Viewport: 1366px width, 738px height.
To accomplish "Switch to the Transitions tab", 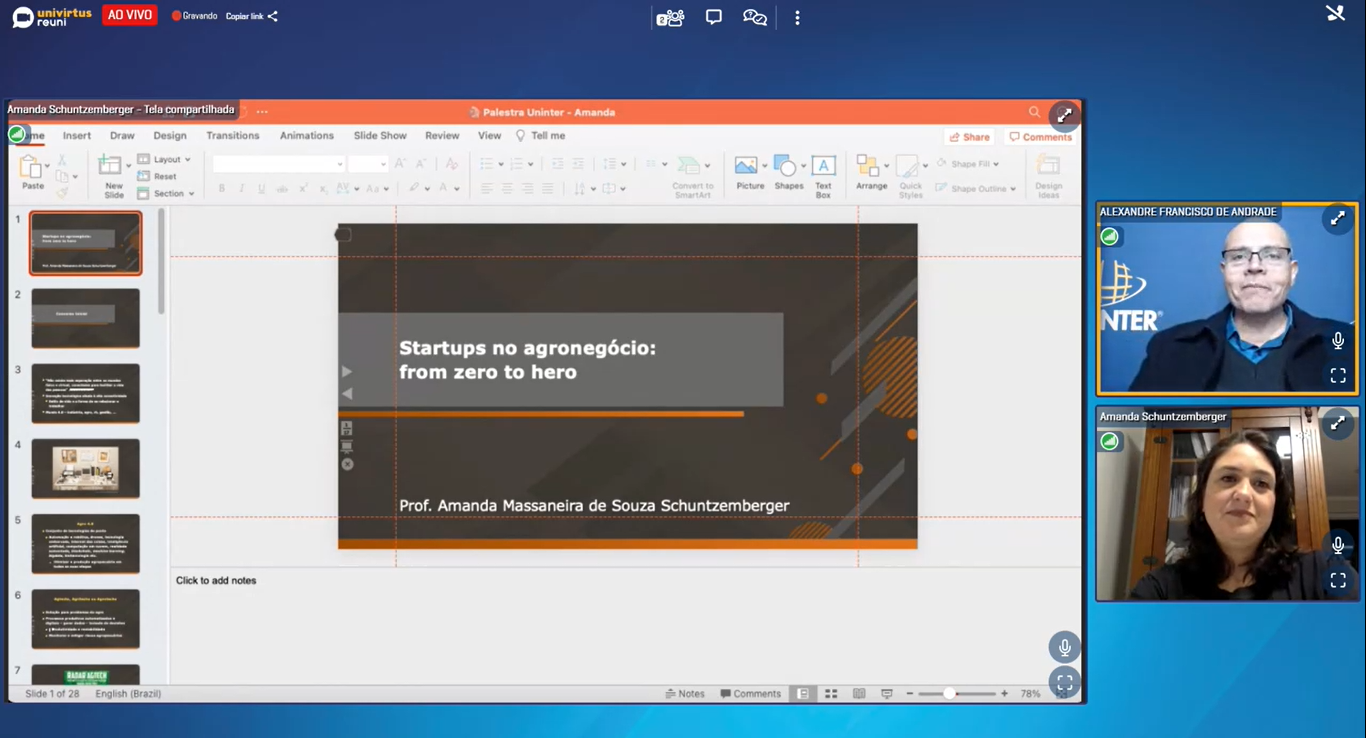I will click(232, 136).
